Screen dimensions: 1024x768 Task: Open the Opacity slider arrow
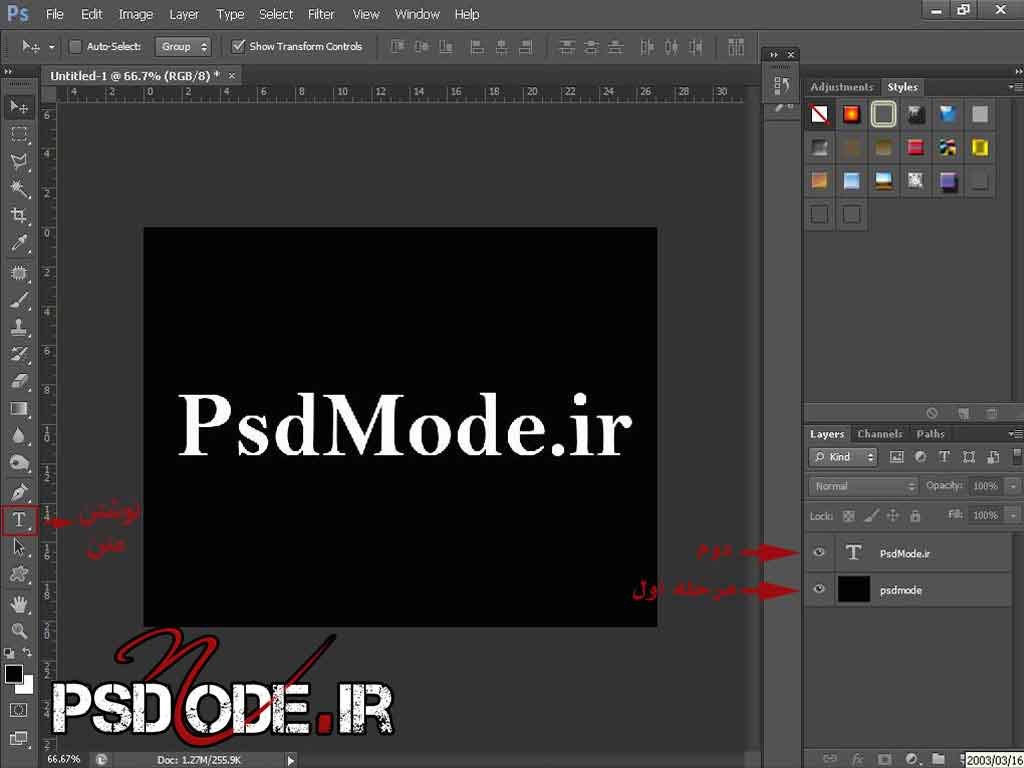tap(1013, 487)
